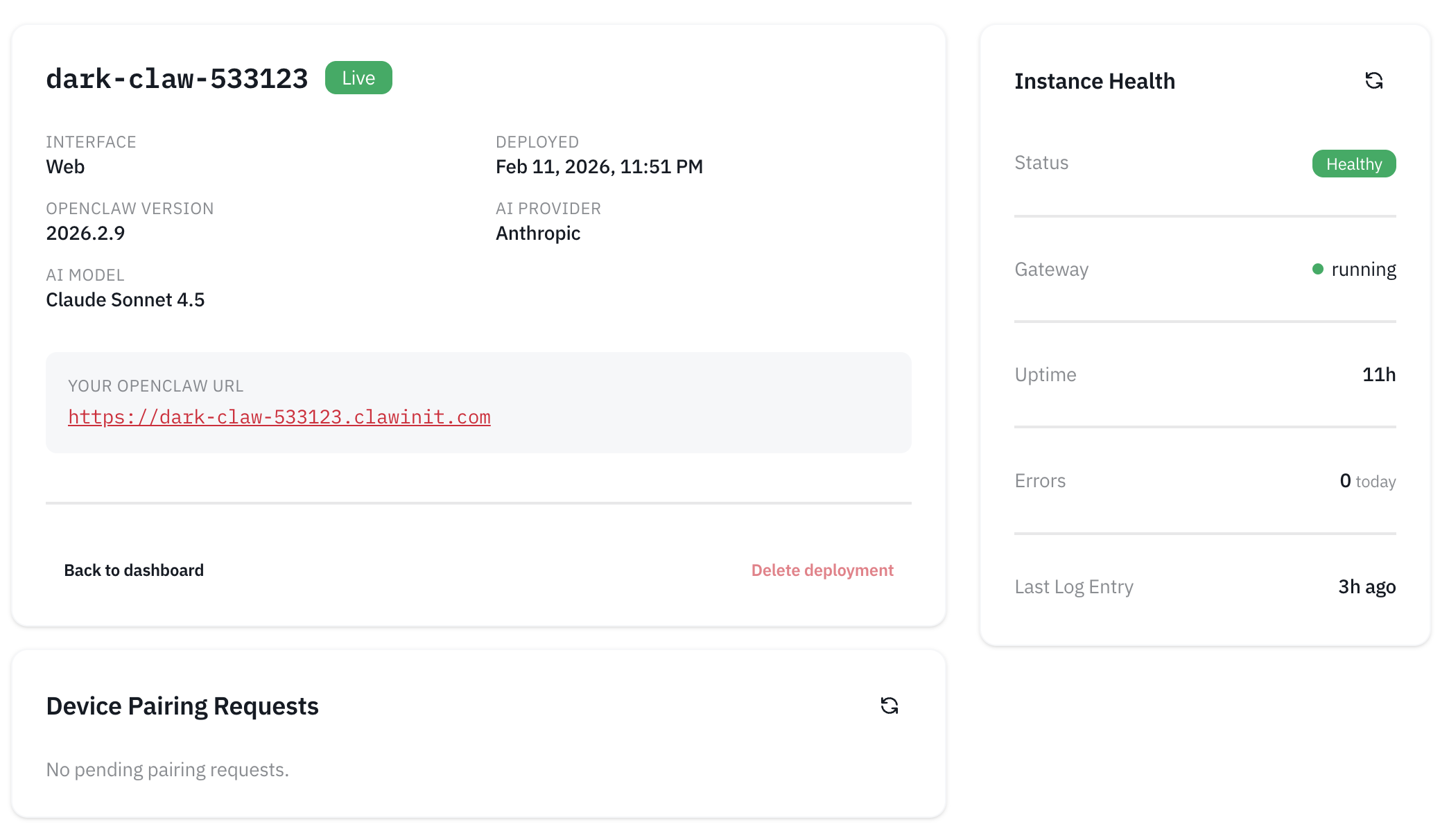Viewport: 1449px width, 840px height.
Task: Click the Errors count showing 0
Action: pyautogui.click(x=1344, y=480)
